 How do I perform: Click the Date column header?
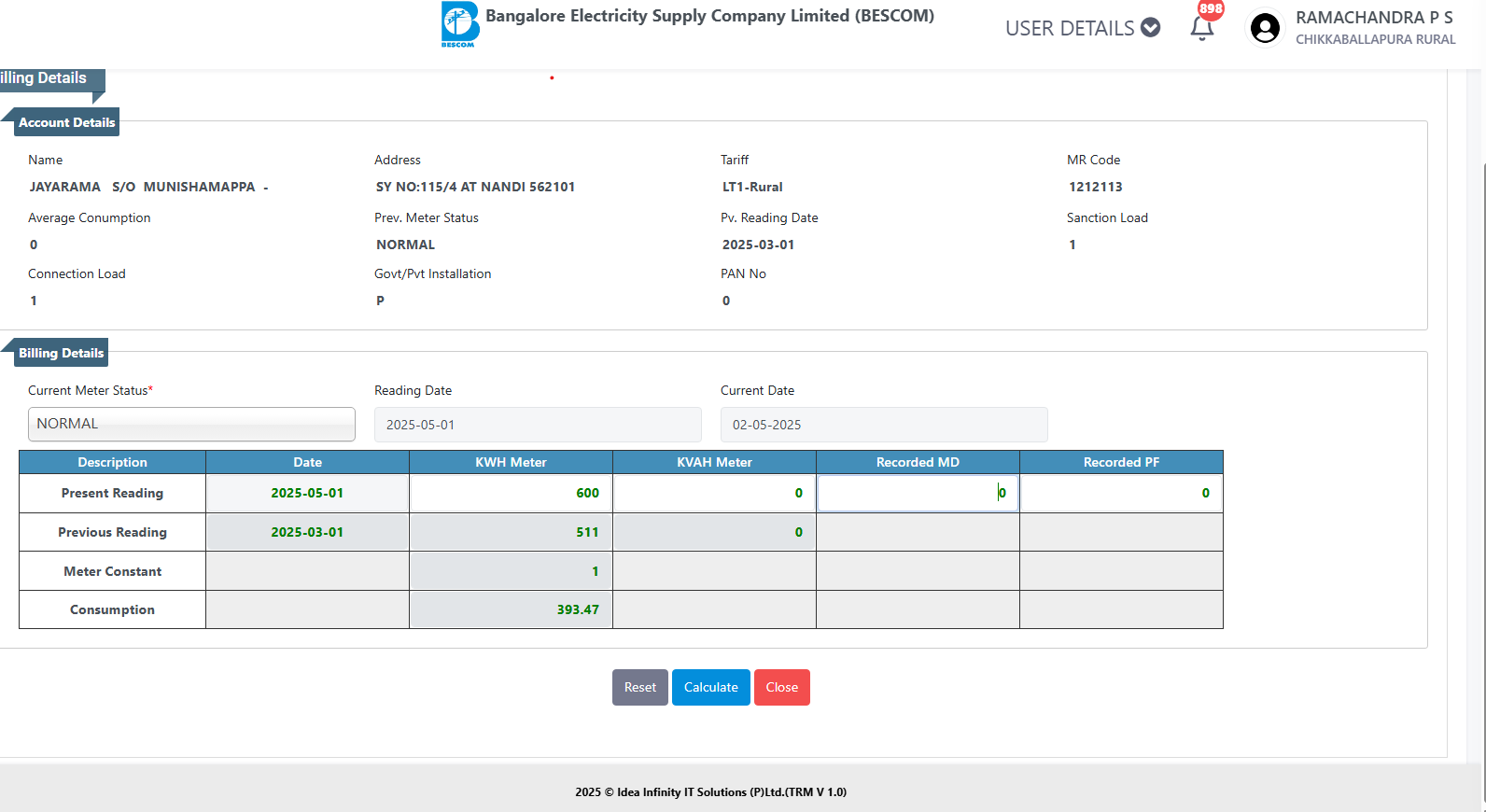[x=307, y=462]
